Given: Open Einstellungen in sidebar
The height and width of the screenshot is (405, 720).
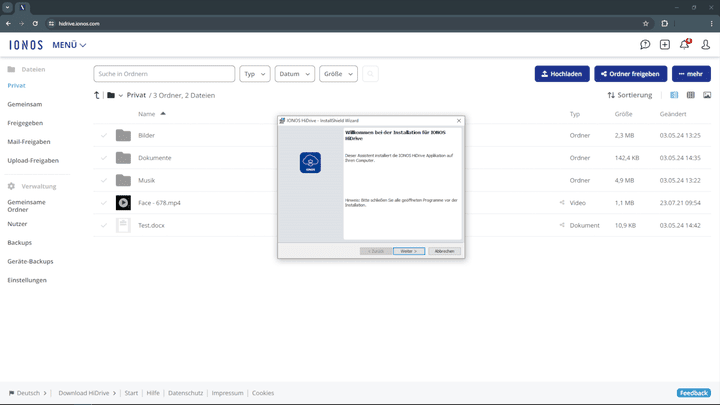Looking at the screenshot, I should (27, 280).
